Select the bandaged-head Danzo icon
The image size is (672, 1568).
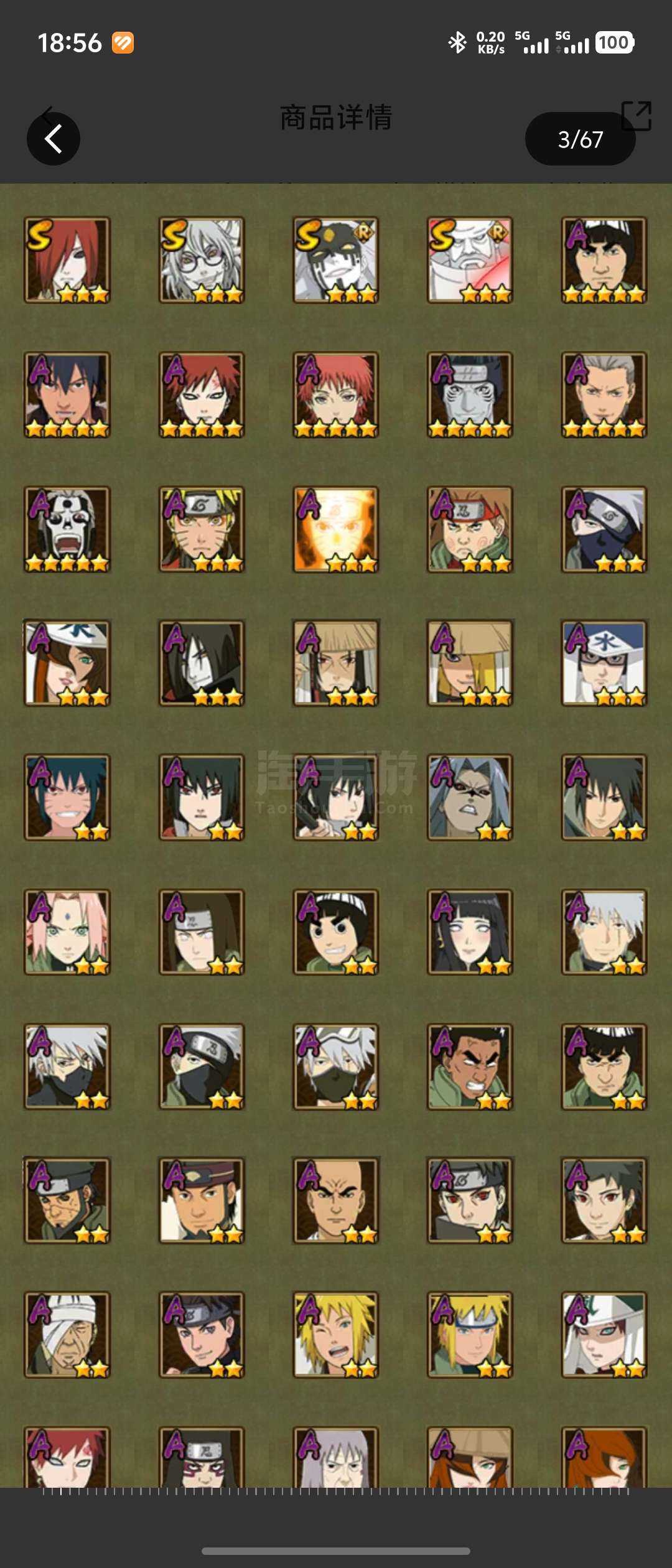coord(67,1335)
